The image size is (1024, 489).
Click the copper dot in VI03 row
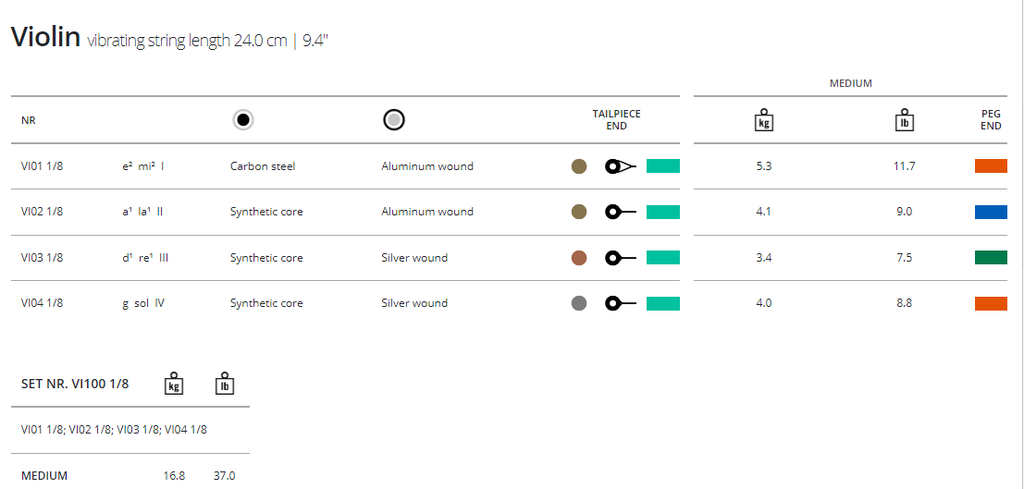tap(578, 258)
